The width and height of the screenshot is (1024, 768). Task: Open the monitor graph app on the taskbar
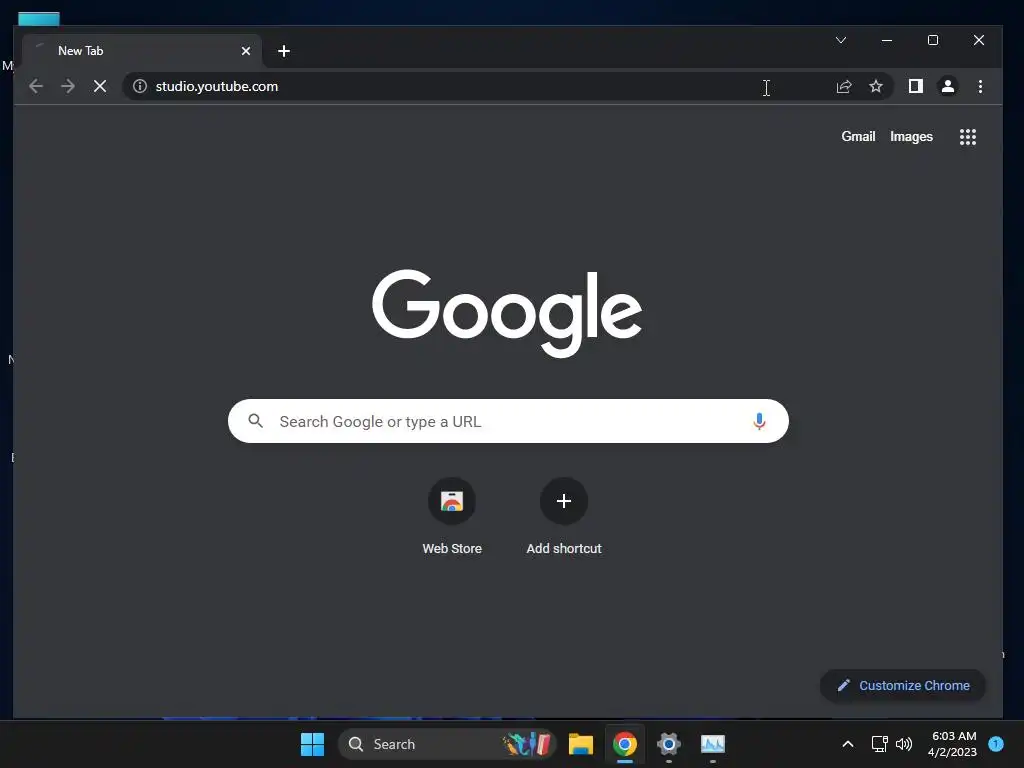[x=712, y=744]
